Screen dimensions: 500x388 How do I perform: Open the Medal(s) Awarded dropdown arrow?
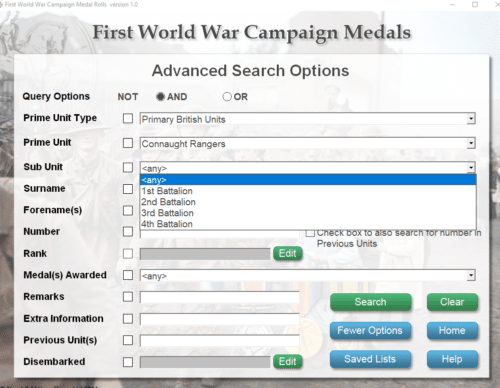[471, 276]
